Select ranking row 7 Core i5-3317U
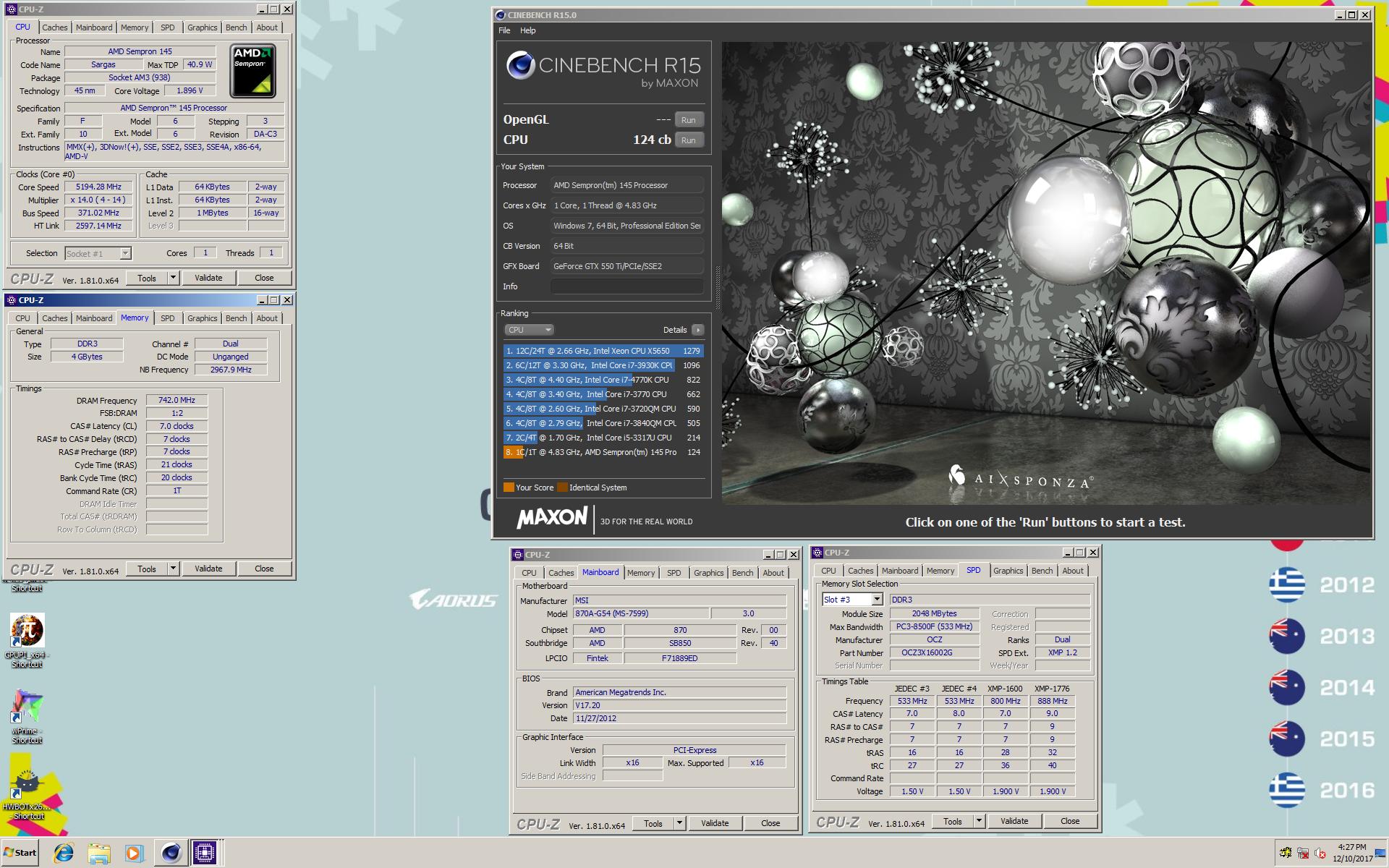This screenshot has width=1389, height=868. [603, 438]
